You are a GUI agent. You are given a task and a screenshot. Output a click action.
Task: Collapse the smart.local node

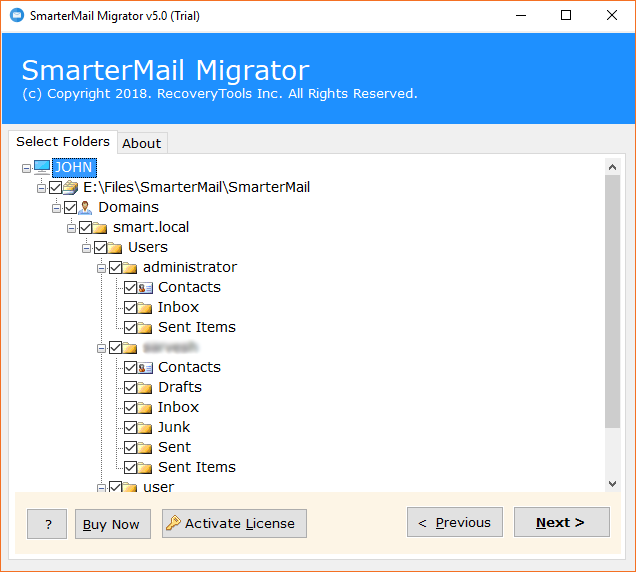pos(71,228)
